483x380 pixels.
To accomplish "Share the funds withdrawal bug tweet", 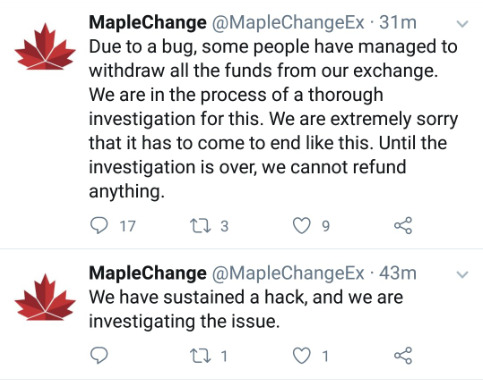I will (403, 226).
